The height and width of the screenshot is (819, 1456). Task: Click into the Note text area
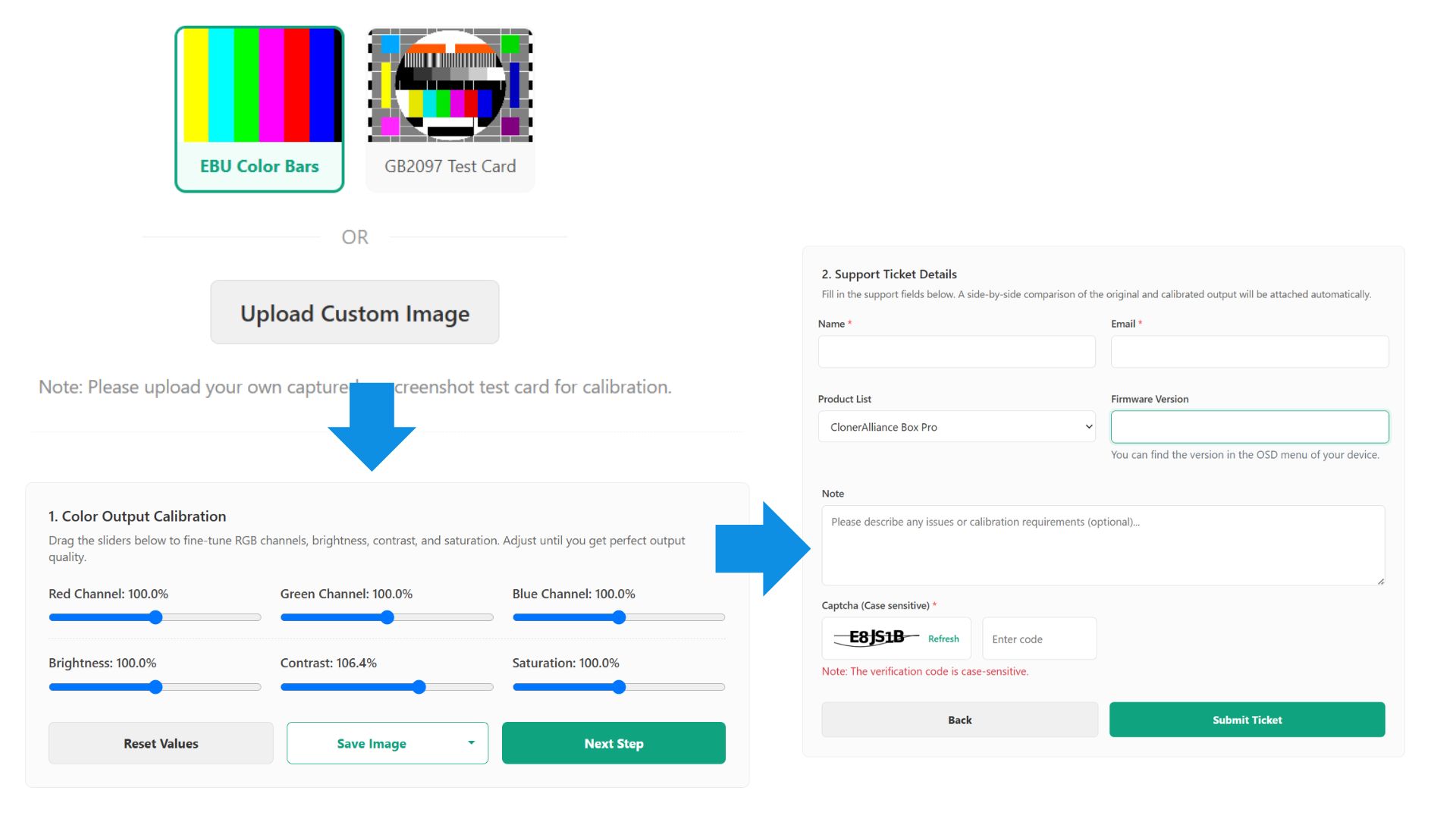1103,545
